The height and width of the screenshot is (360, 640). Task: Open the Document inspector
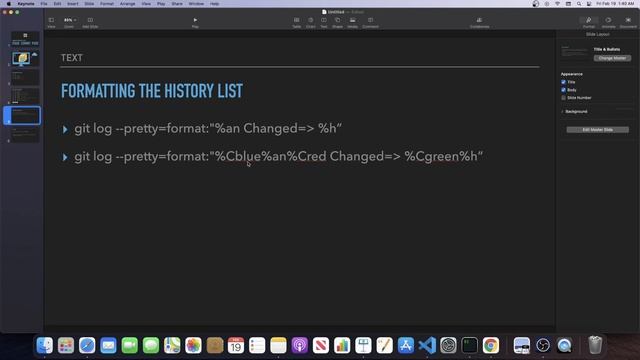(x=628, y=22)
